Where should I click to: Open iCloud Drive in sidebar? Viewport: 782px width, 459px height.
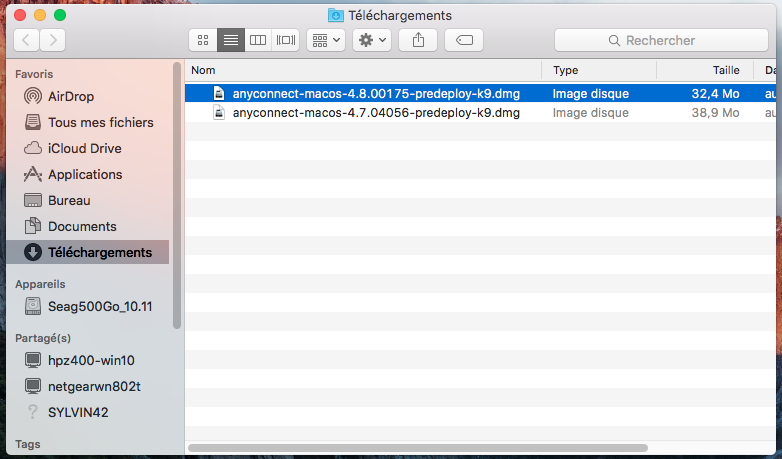(84, 148)
